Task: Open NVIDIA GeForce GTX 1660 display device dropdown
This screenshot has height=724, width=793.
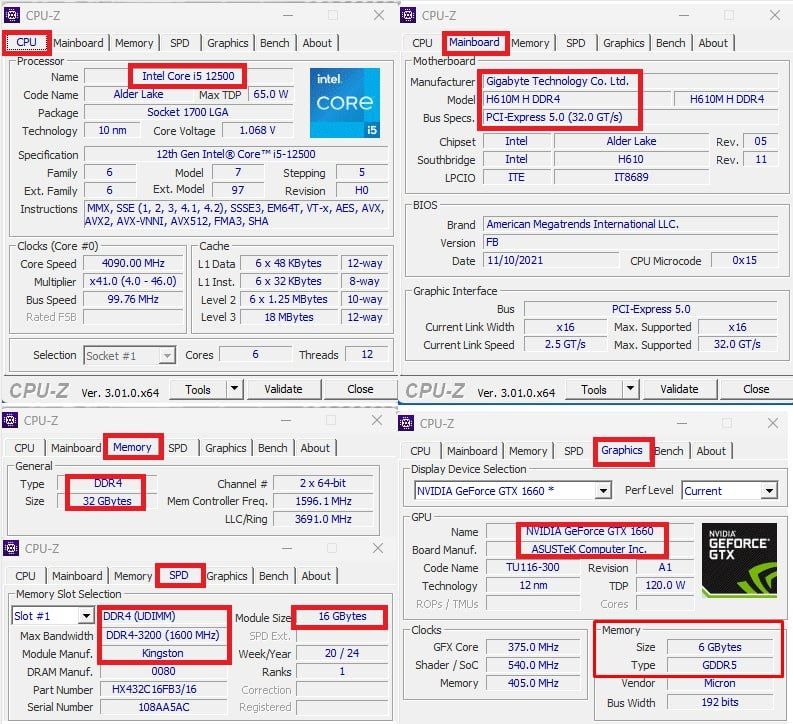Action: (512, 491)
